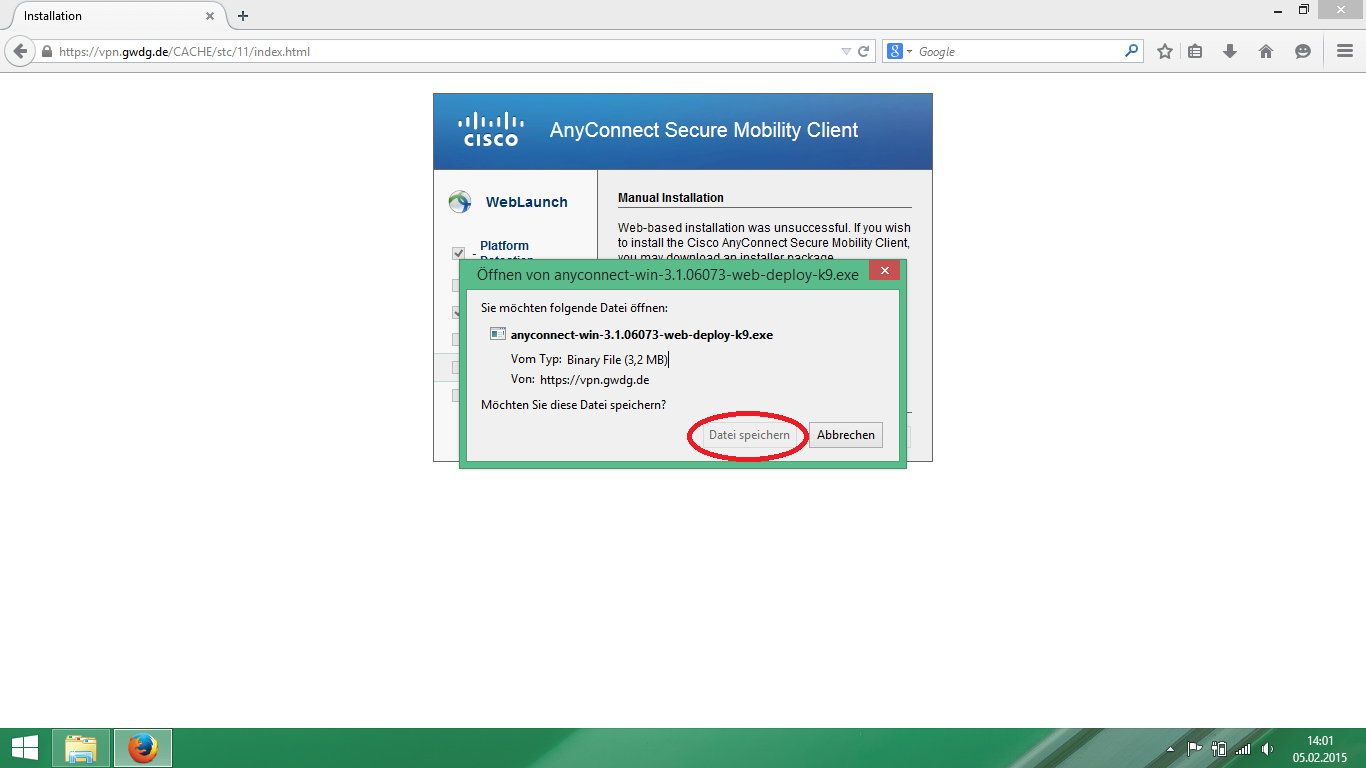Click the padlock site identity icon
This screenshot has height=768, width=1366.
46,51
